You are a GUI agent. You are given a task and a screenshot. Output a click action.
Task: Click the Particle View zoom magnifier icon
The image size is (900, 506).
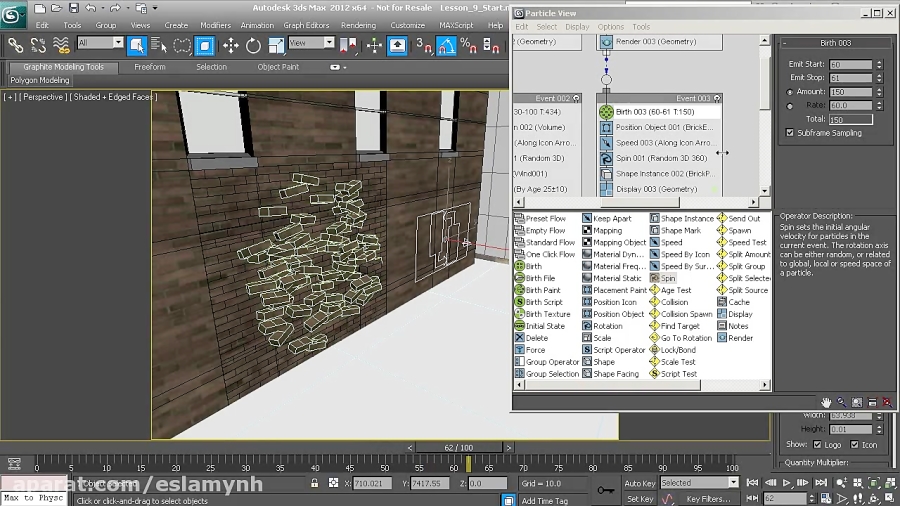click(841, 402)
